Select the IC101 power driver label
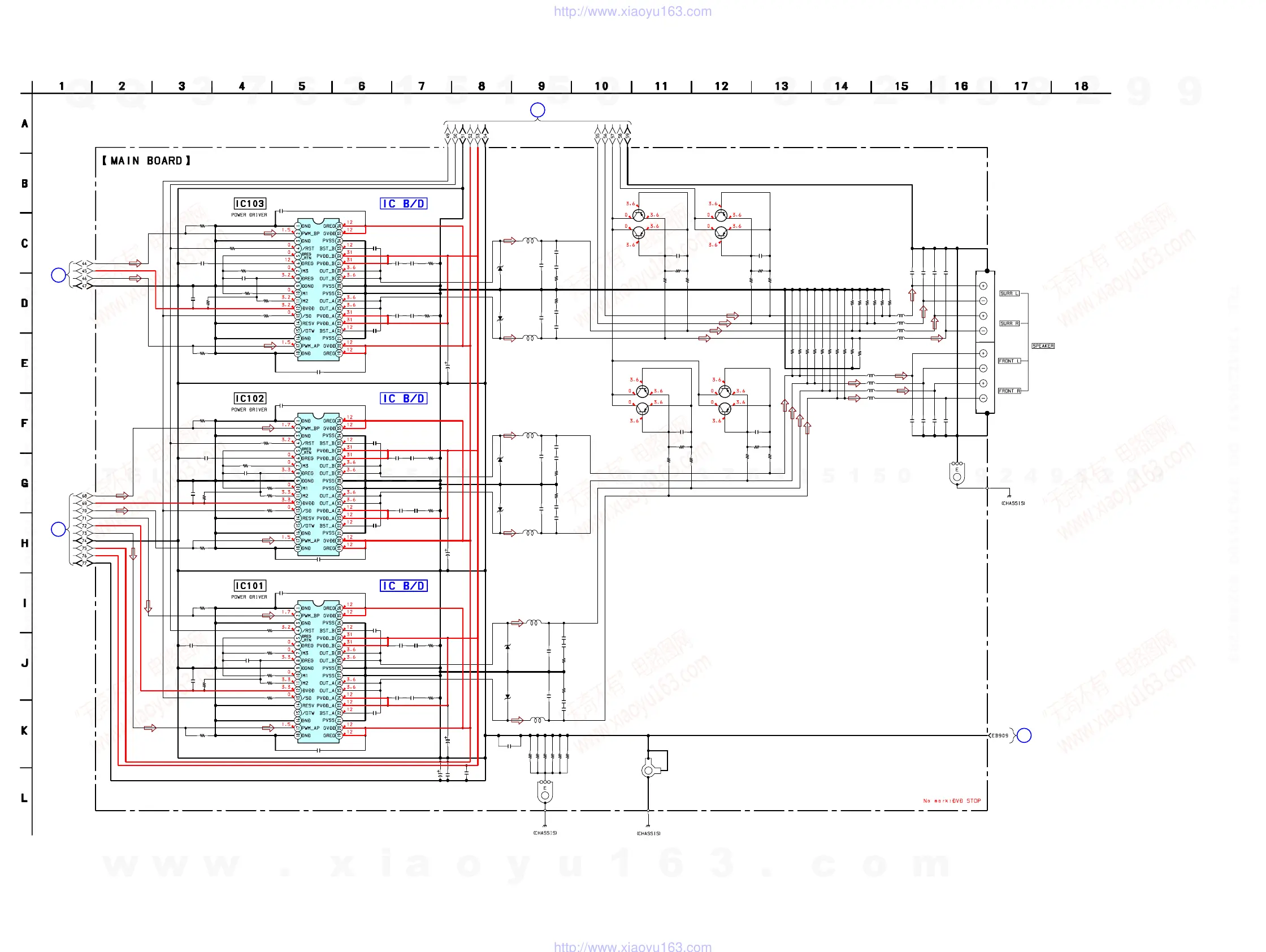The image size is (1266, 952). click(x=250, y=586)
